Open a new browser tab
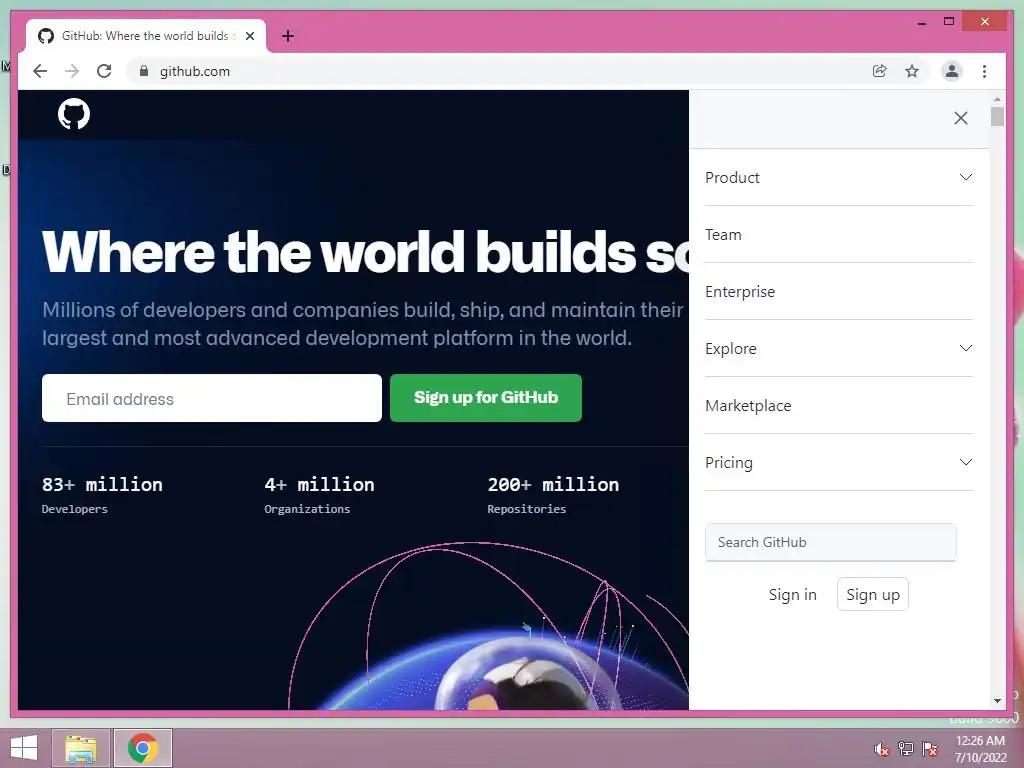1024x768 pixels. (288, 36)
